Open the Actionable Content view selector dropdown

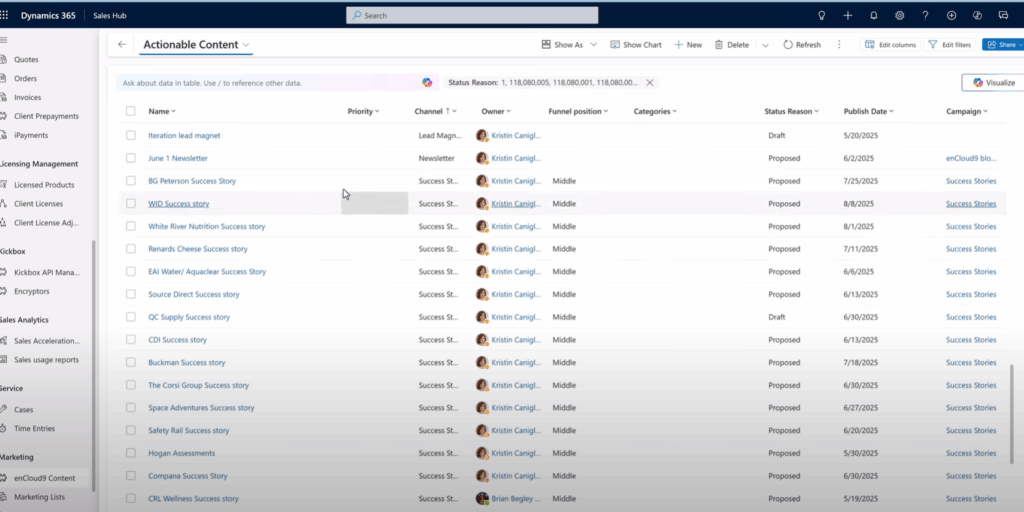[246, 44]
